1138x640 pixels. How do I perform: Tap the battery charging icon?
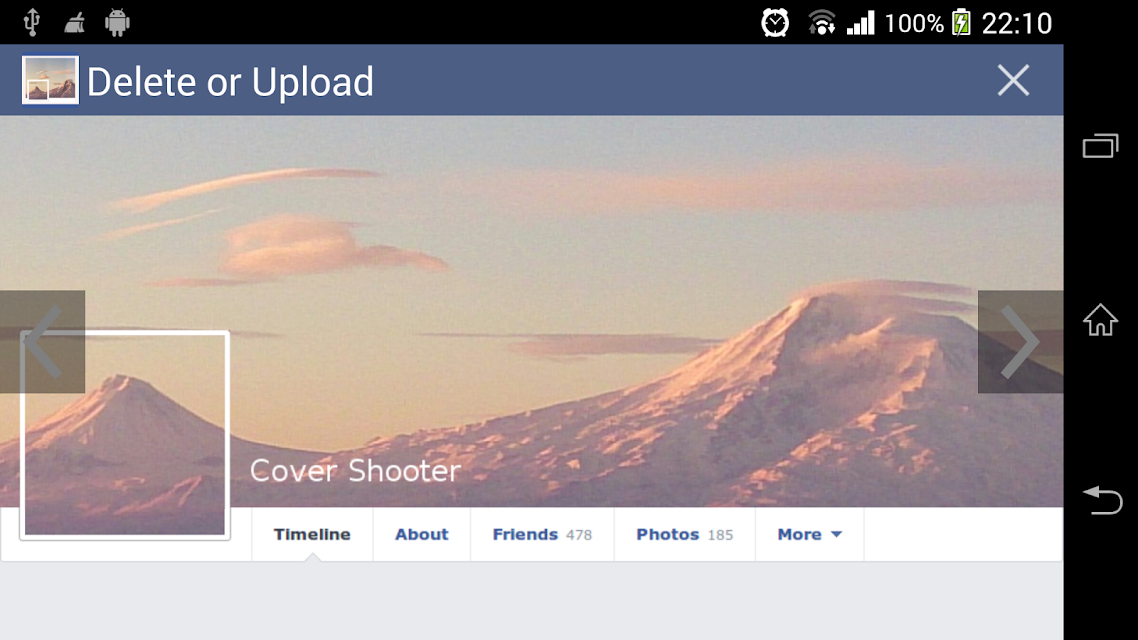(961, 22)
